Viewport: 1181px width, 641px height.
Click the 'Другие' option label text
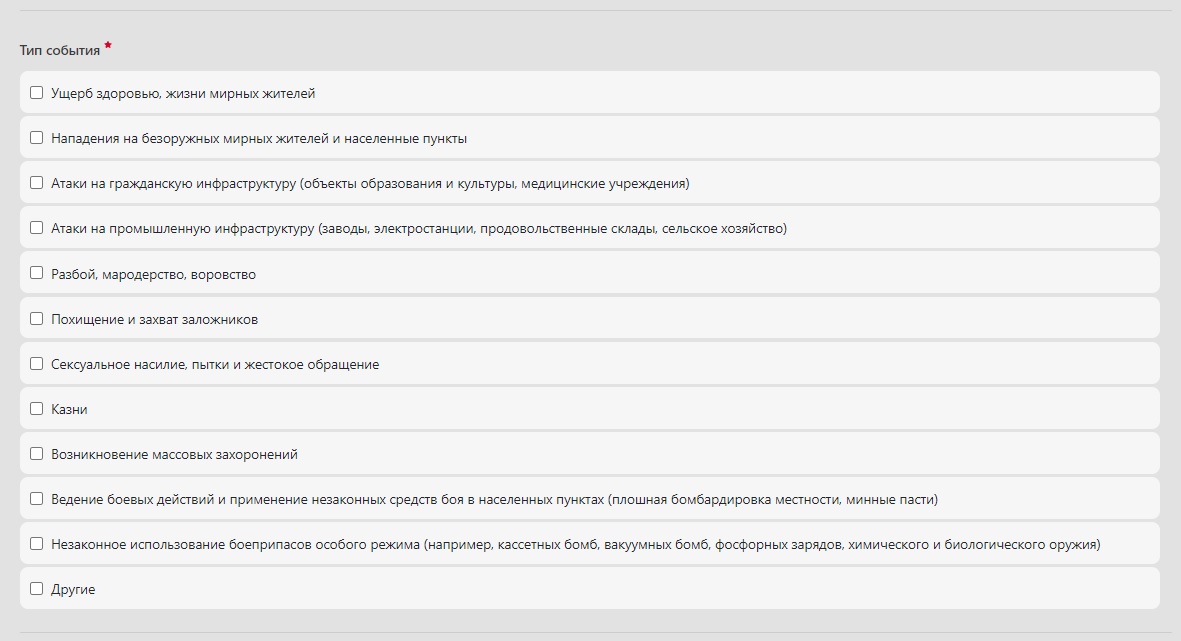(x=73, y=590)
